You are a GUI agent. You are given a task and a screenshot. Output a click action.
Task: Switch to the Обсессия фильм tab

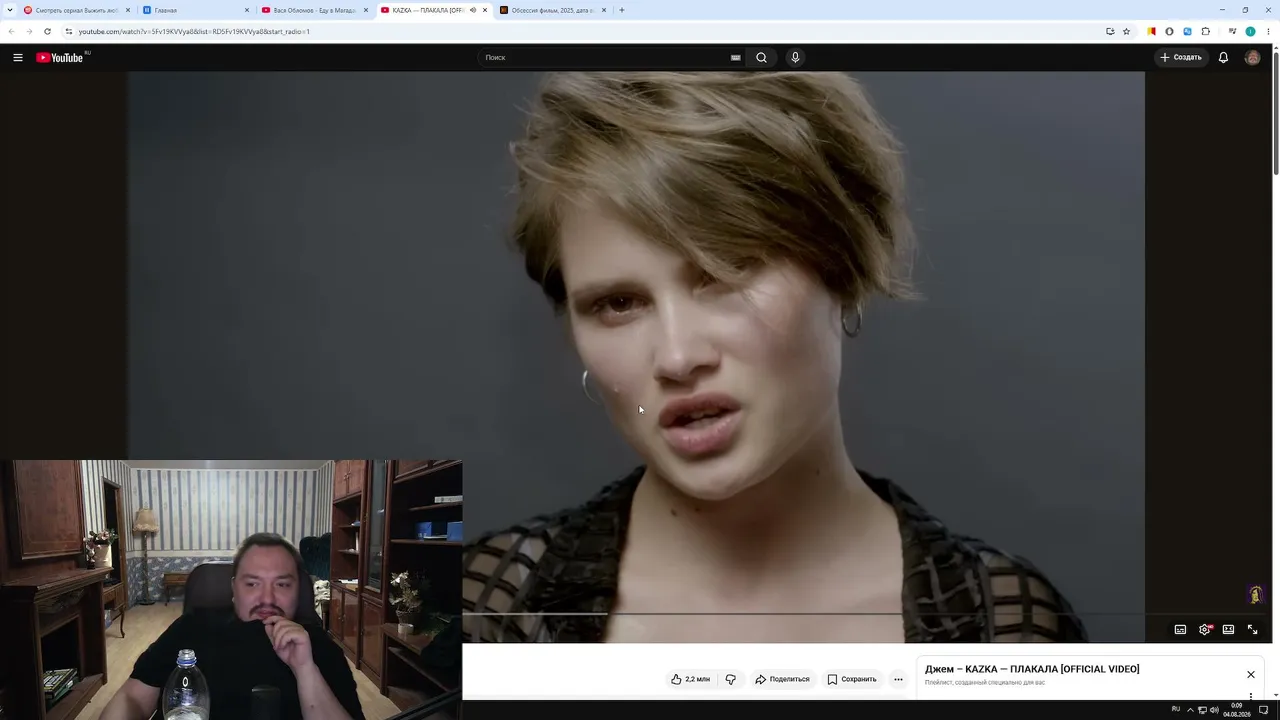[553, 10]
